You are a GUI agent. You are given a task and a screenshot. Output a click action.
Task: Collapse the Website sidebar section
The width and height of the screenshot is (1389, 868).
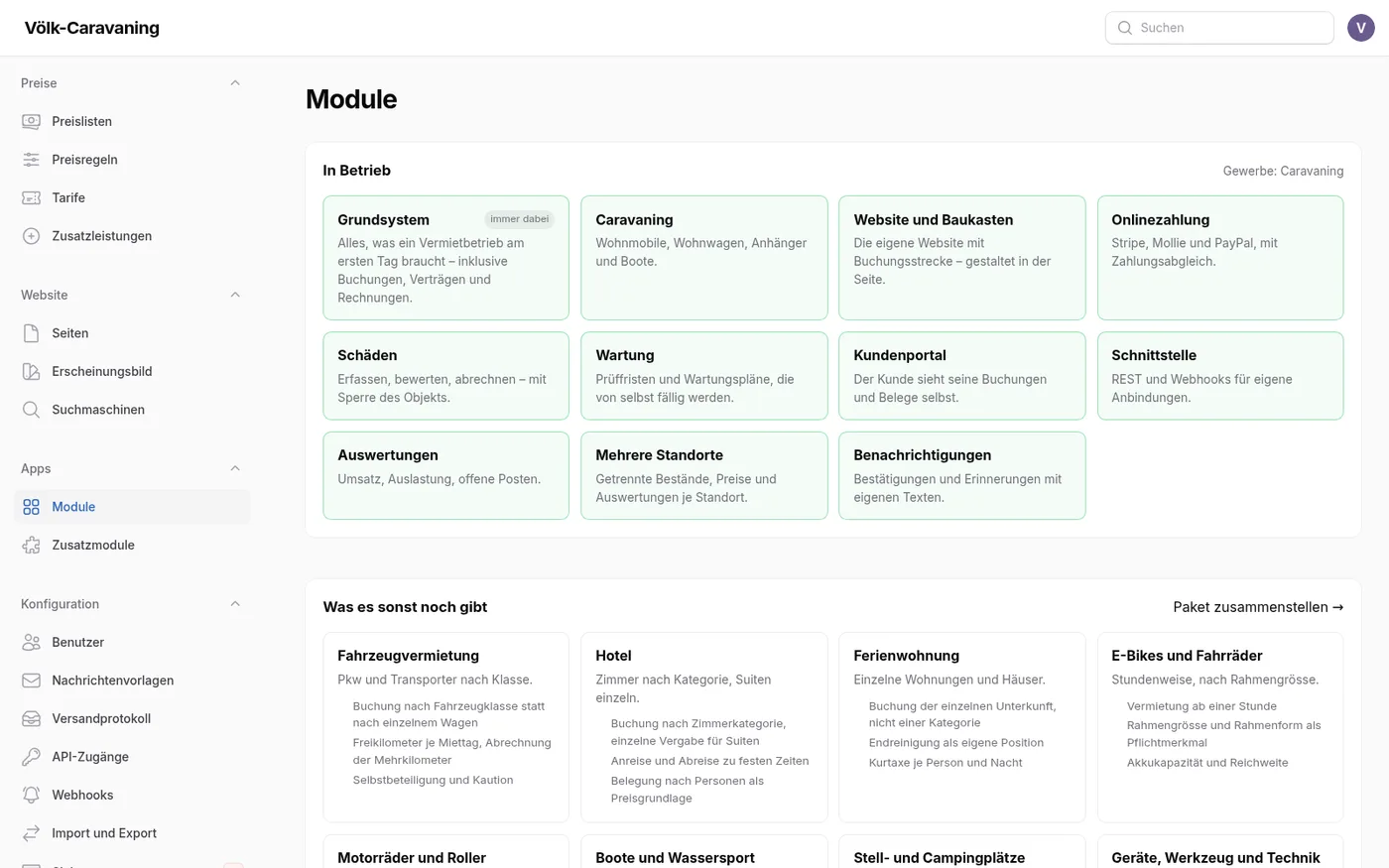click(235, 295)
